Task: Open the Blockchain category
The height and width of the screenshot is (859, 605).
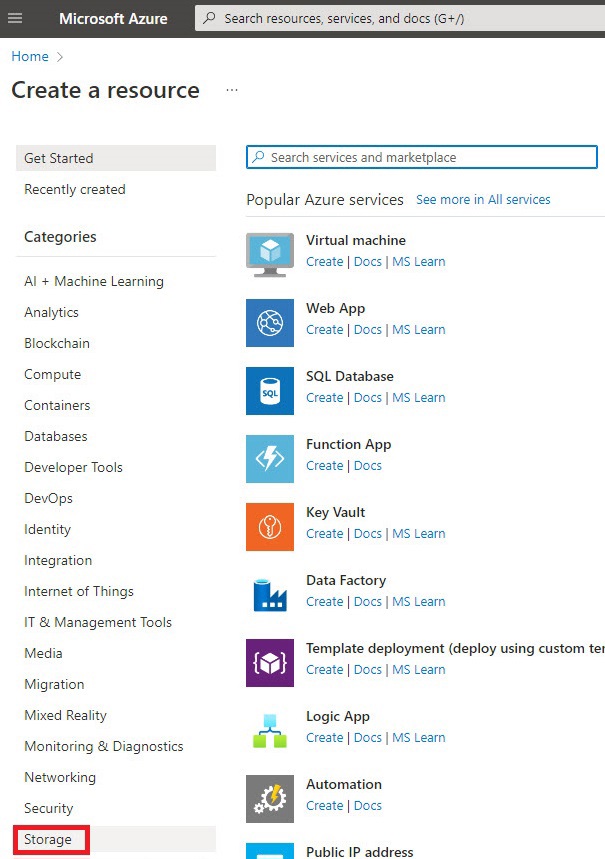Action: point(57,343)
